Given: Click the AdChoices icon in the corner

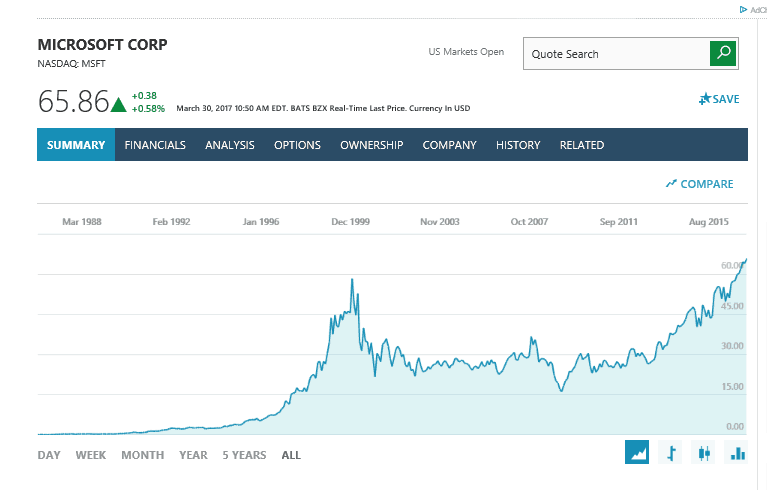Looking at the screenshot, I should (744, 9).
